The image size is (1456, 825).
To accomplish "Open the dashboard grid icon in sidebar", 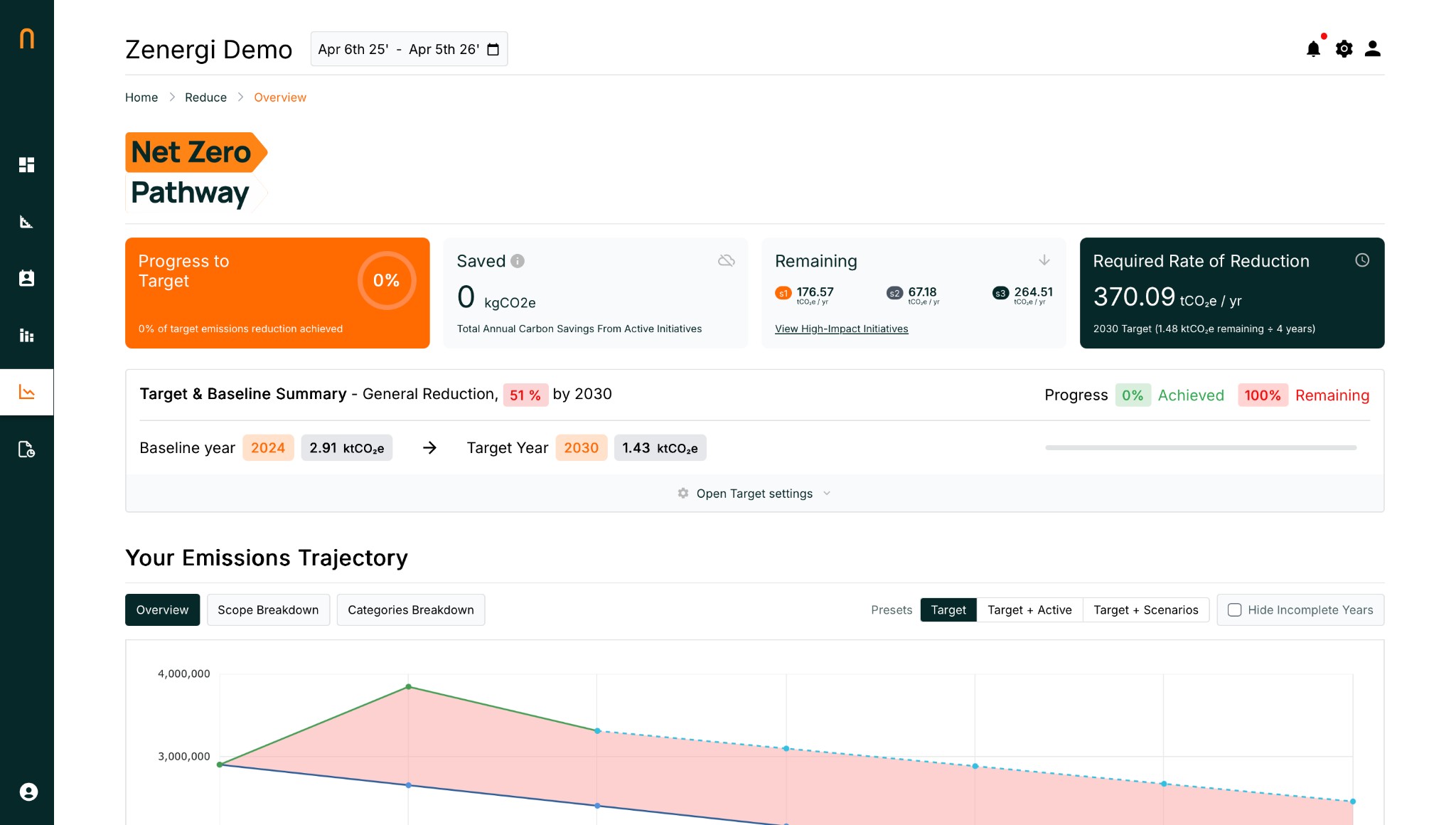I will (x=27, y=164).
